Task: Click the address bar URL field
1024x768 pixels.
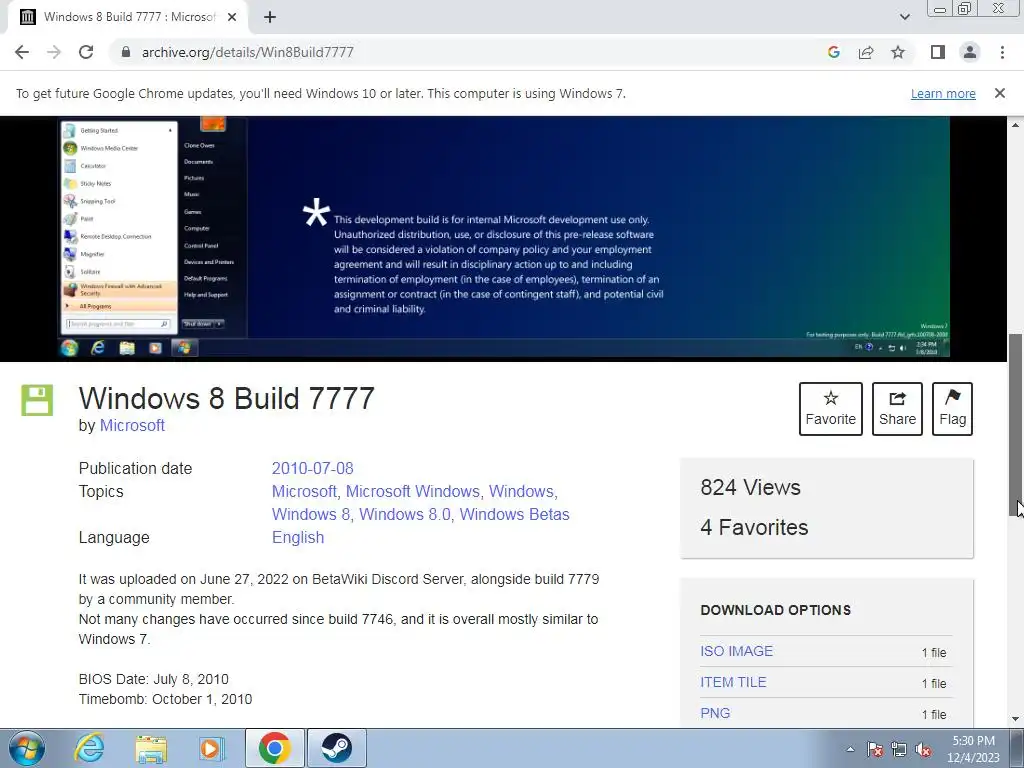Action: (x=457, y=52)
